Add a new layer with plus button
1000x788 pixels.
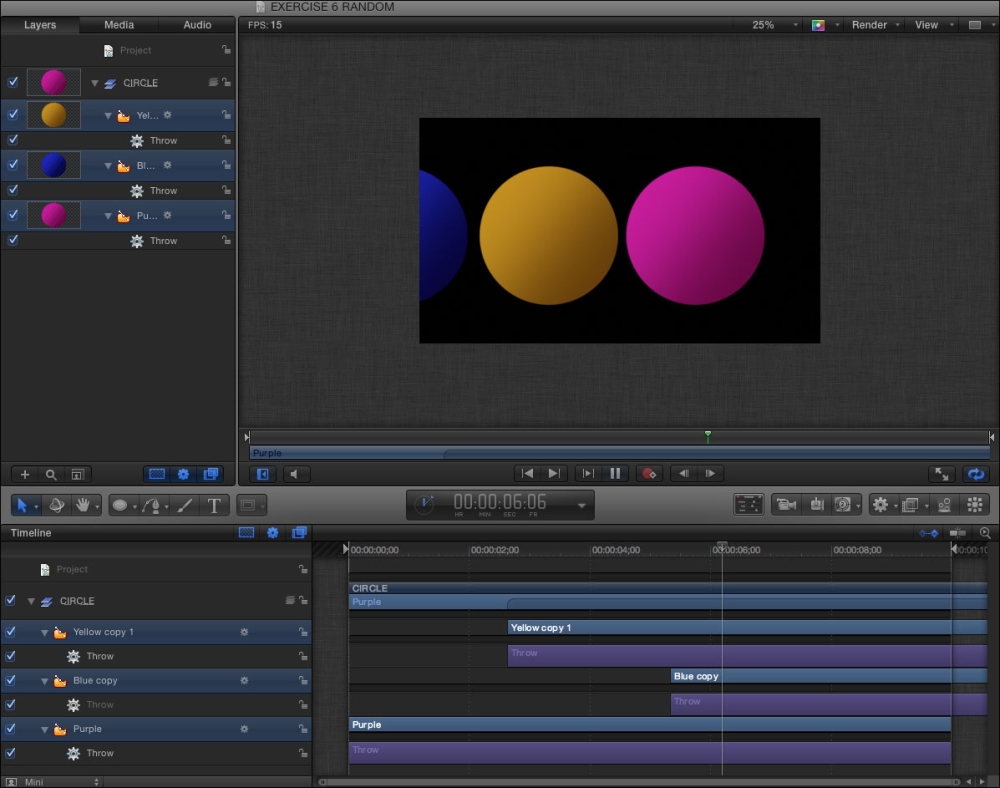(25, 474)
